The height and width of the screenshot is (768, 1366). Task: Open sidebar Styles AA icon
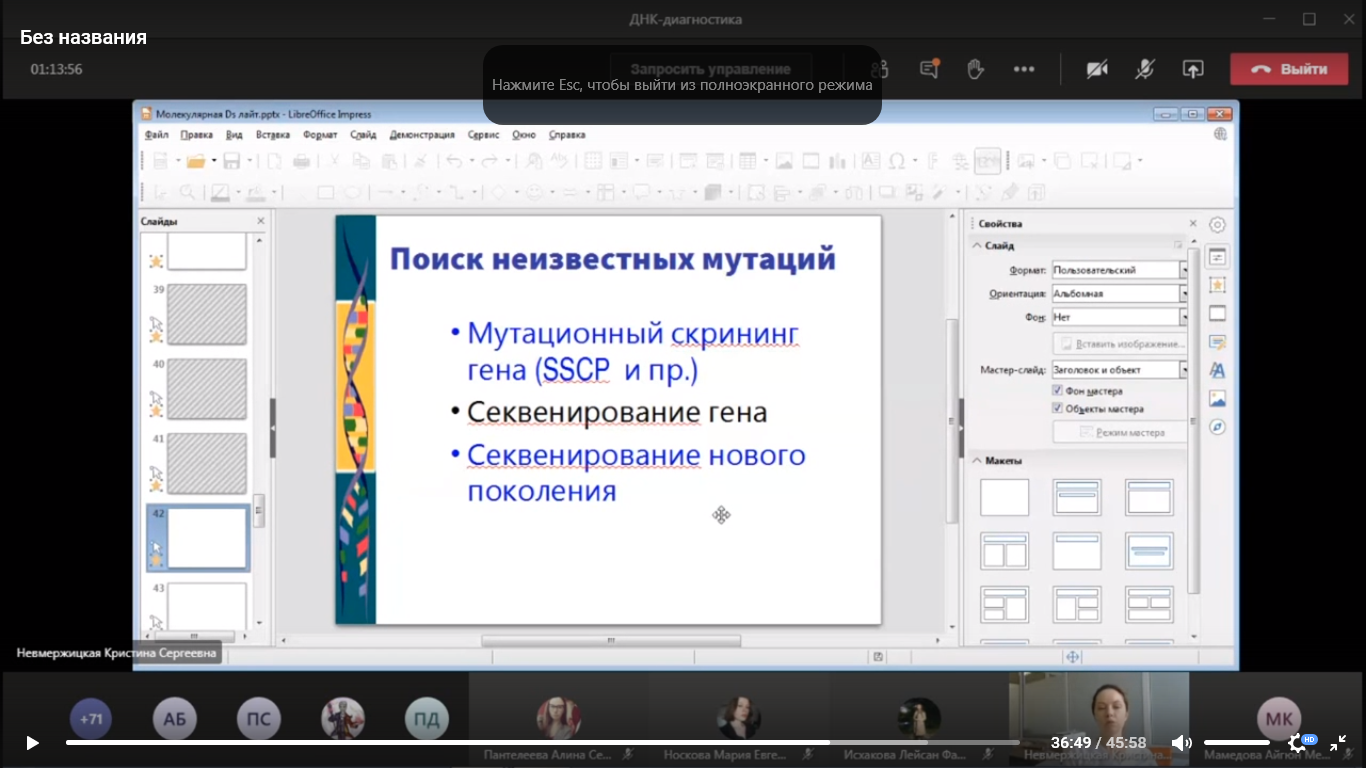coord(1217,370)
